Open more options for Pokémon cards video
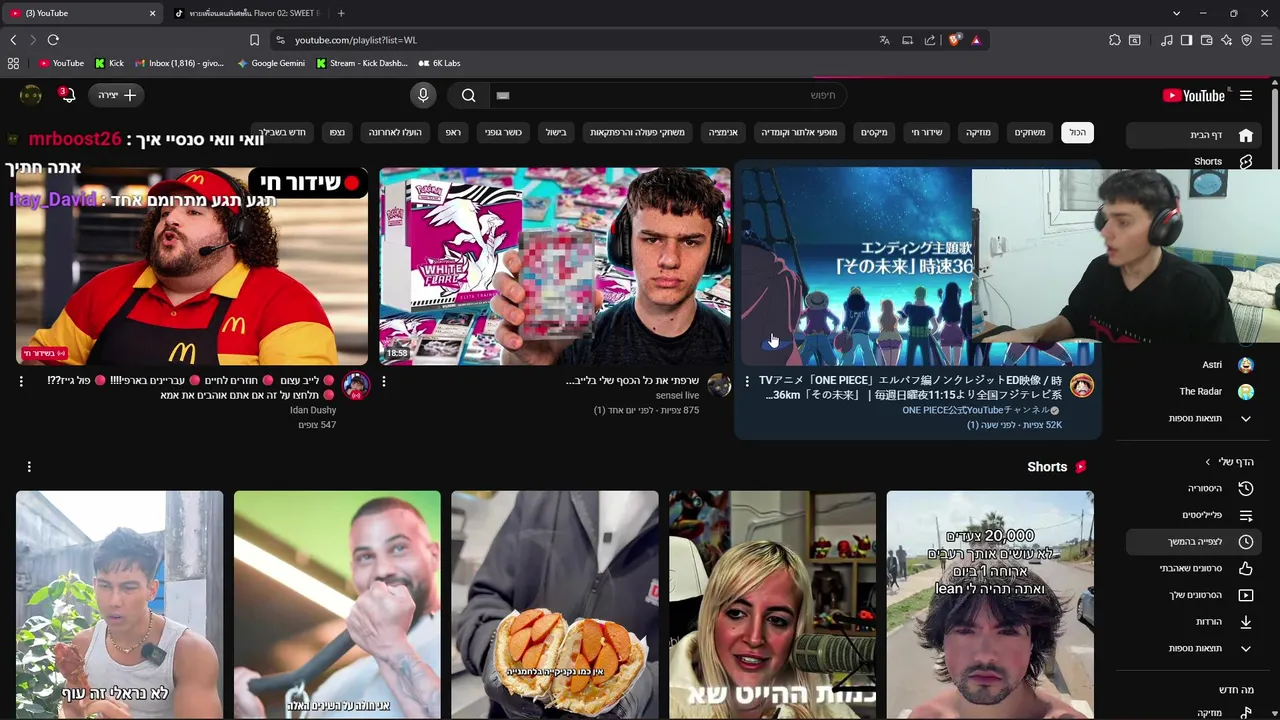Viewport: 1280px width, 720px height. [x=384, y=381]
